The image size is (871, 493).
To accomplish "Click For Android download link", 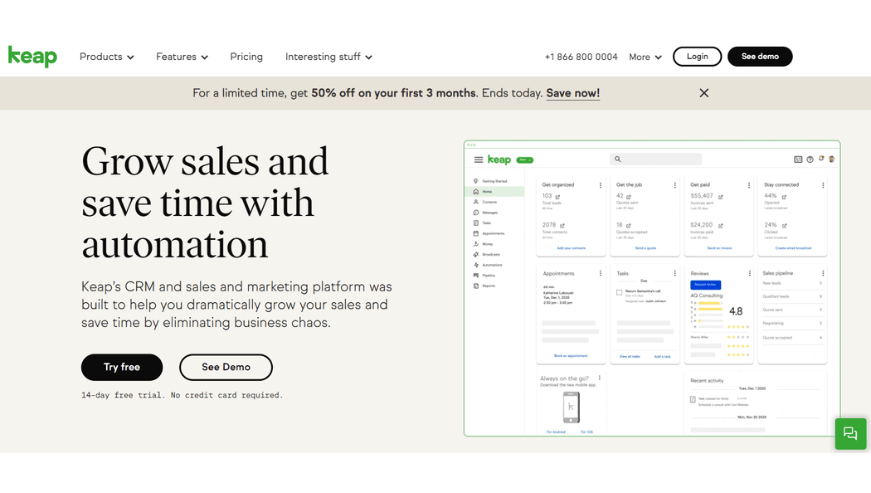I will pyautogui.click(x=556, y=432).
